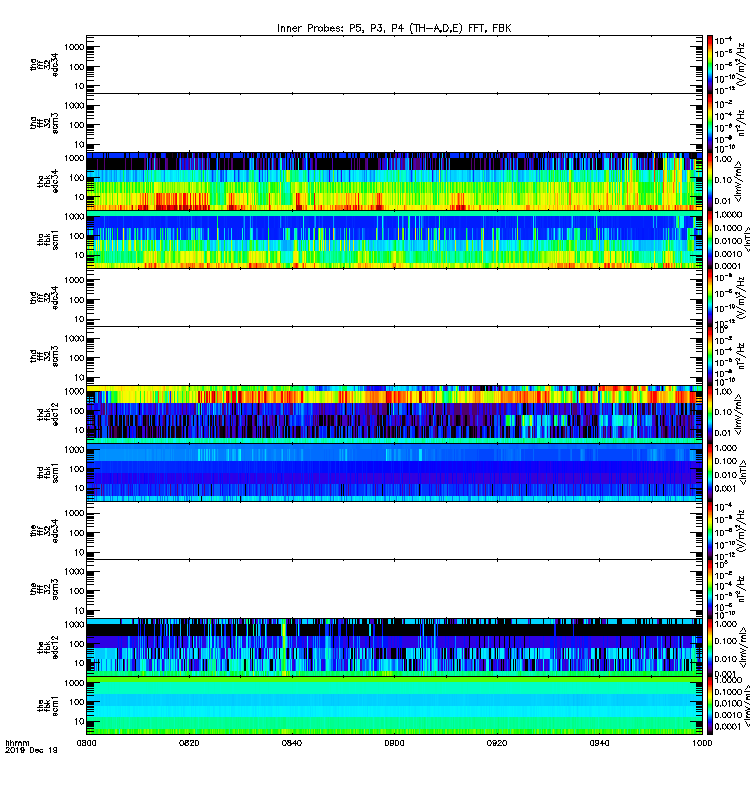Viewport: 750px width, 800px height.
Task: Click the 'the fbk edc12' panel label
Action: tap(48, 647)
